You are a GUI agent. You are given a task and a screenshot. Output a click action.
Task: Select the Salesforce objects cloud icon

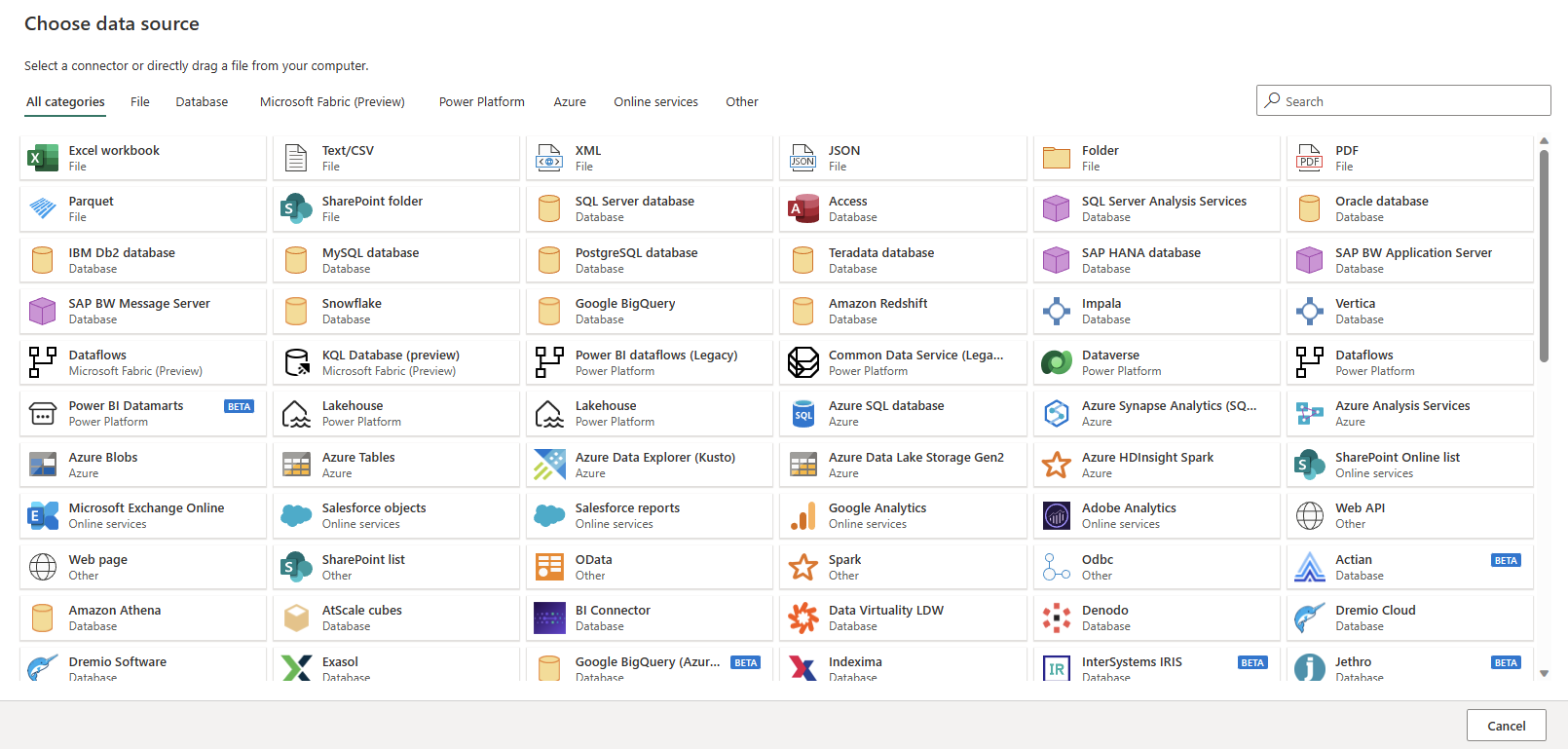pos(296,515)
